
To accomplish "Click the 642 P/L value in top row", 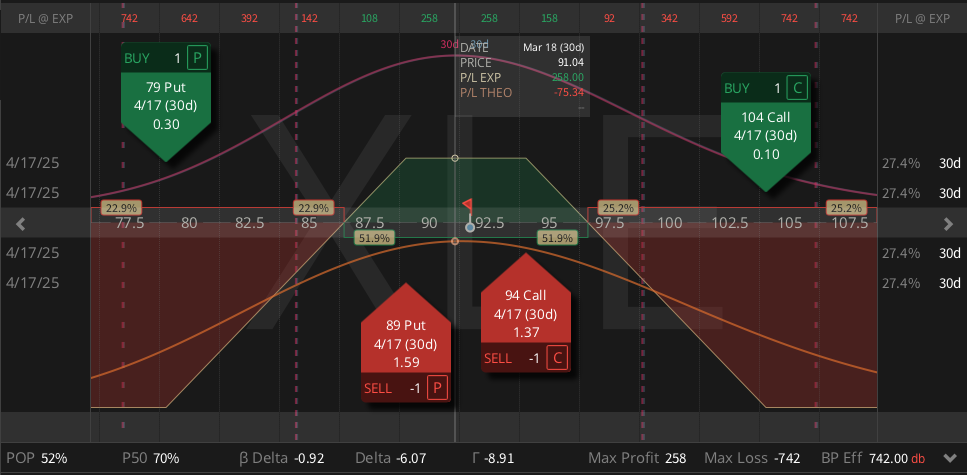I will pyautogui.click(x=189, y=19).
